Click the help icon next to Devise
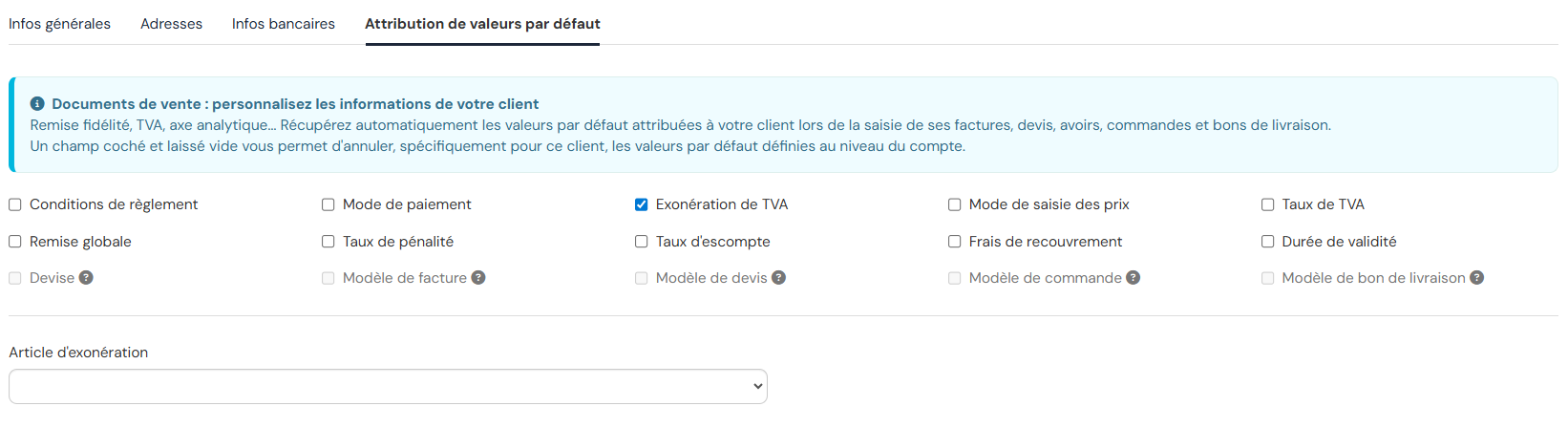The width and height of the screenshot is (1568, 428). click(x=86, y=278)
